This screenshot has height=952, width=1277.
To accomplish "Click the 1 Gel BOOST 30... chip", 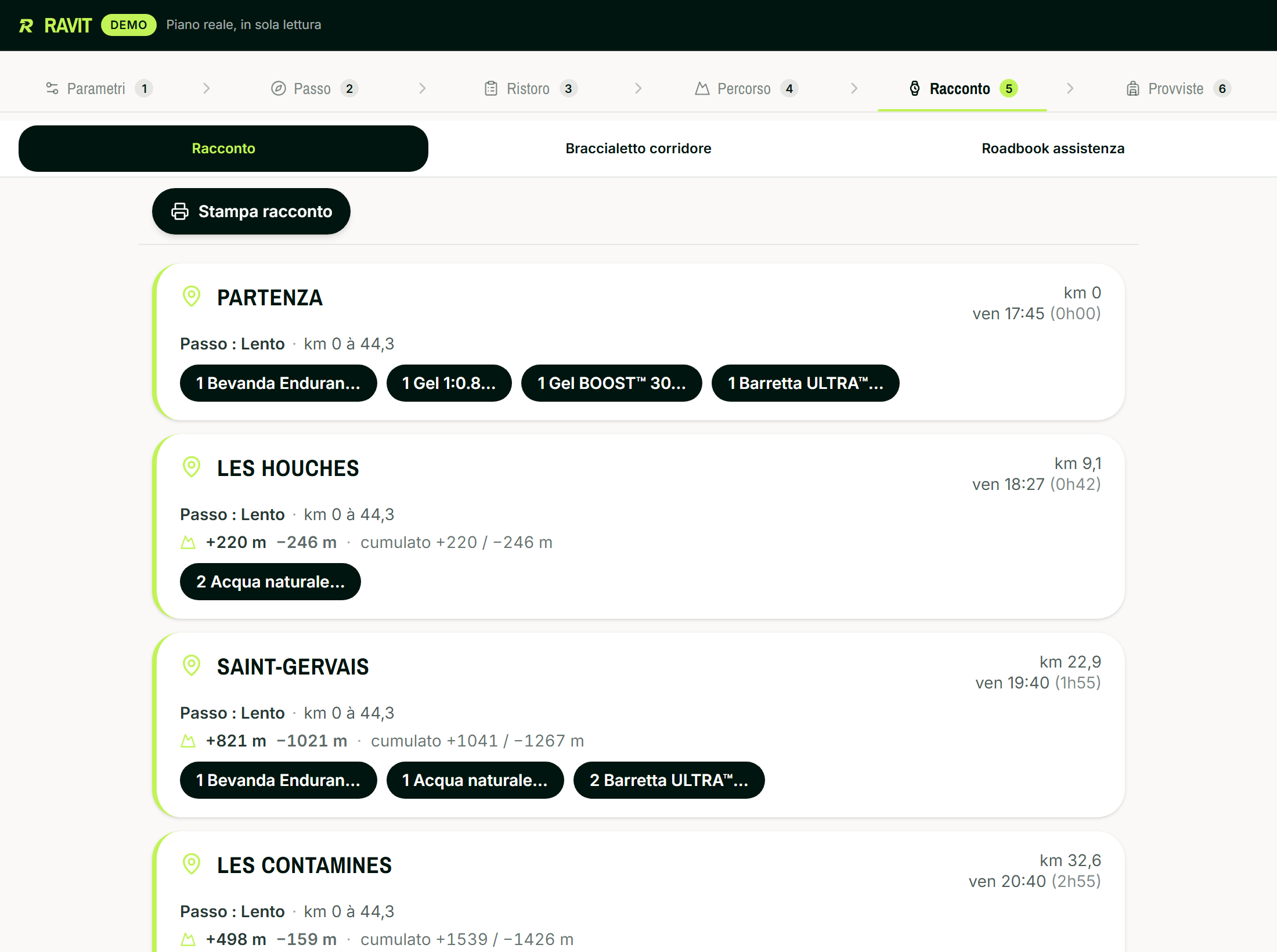I will (612, 383).
